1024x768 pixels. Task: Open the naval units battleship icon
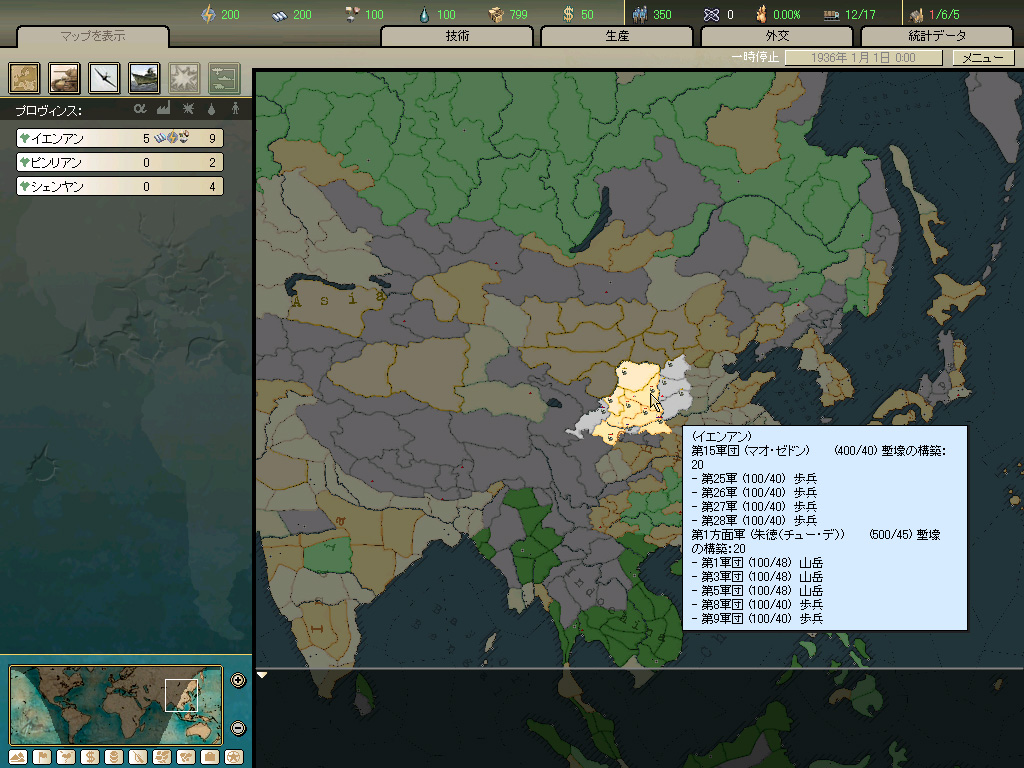tap(144, 78)
